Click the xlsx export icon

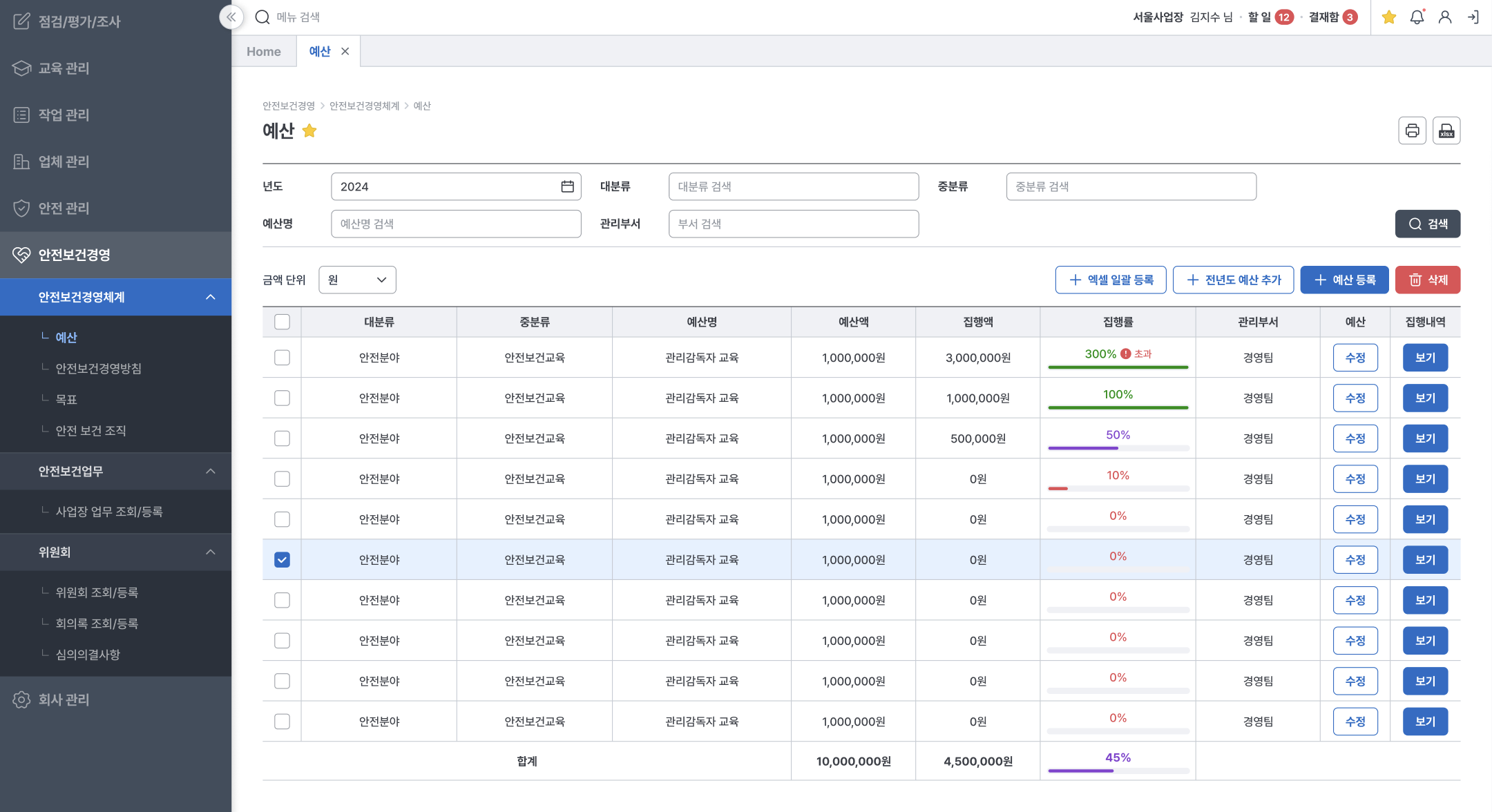1446,130
